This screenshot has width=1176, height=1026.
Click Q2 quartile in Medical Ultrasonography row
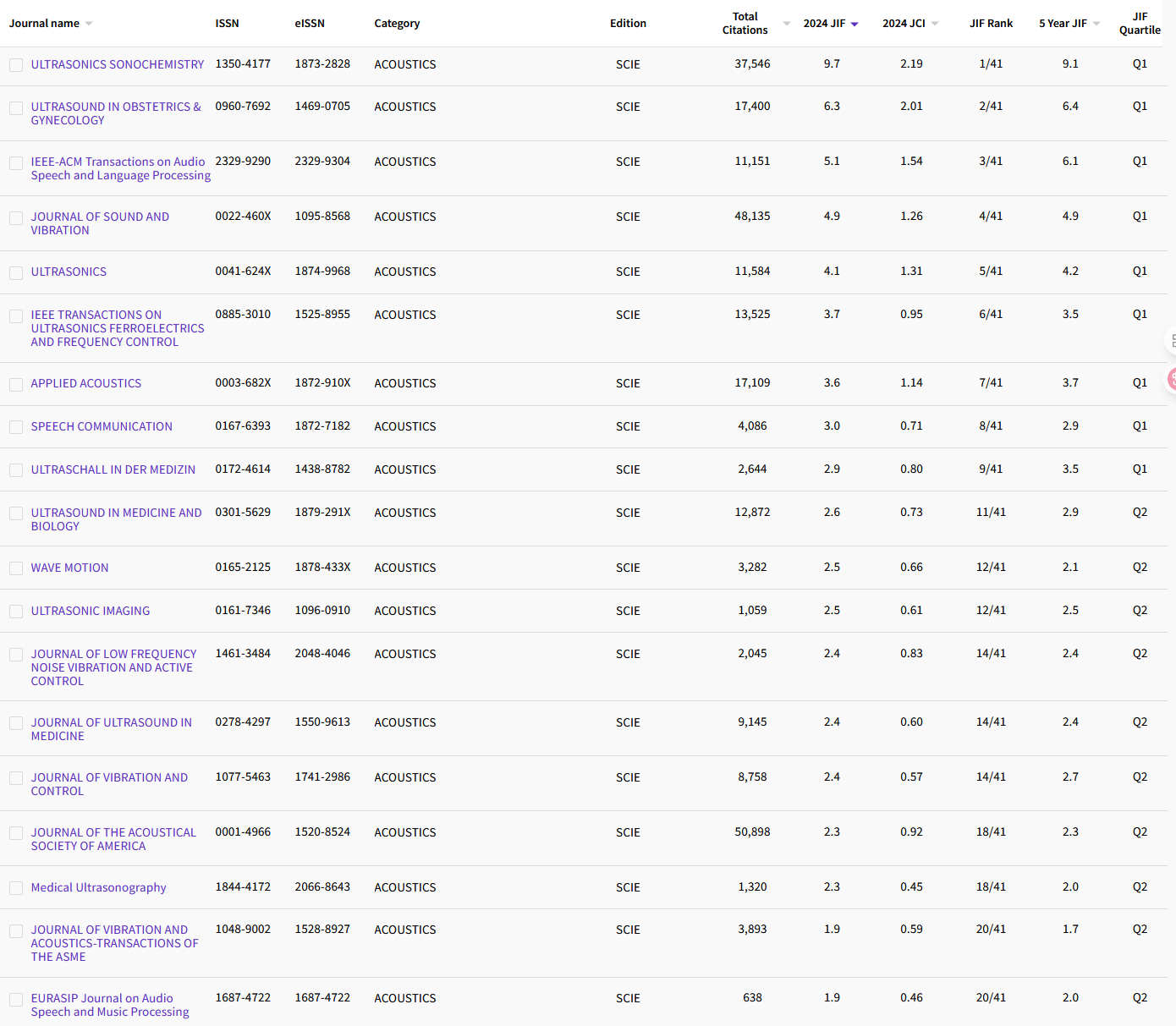pos(1140,886)
